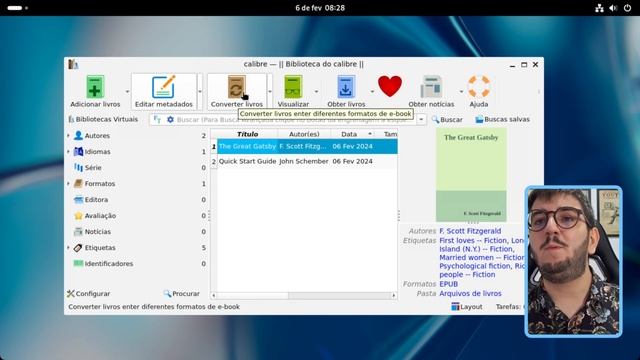Sort by the Autor(es) column header

304,134
